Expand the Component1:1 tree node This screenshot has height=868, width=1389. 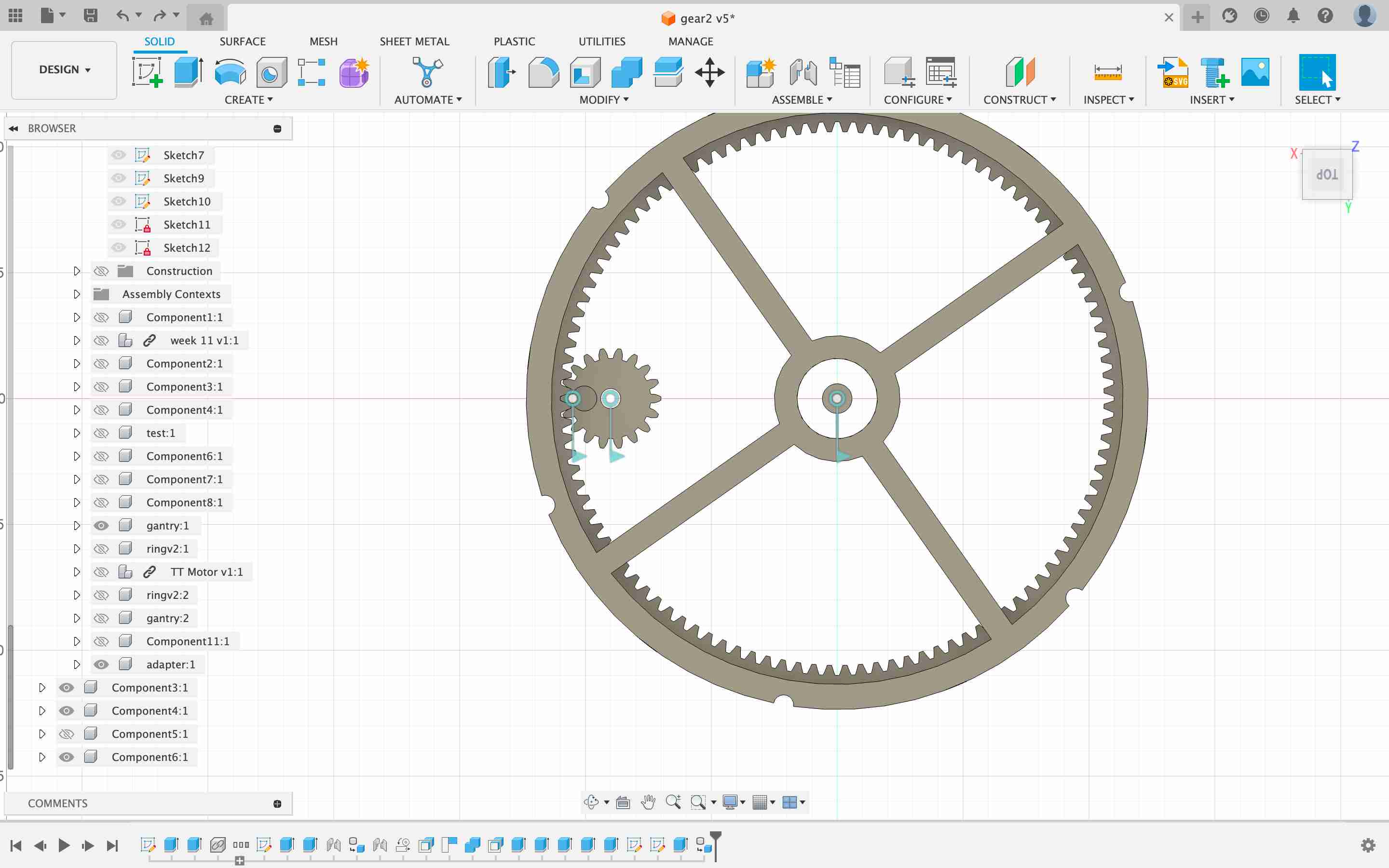point(76,317)
